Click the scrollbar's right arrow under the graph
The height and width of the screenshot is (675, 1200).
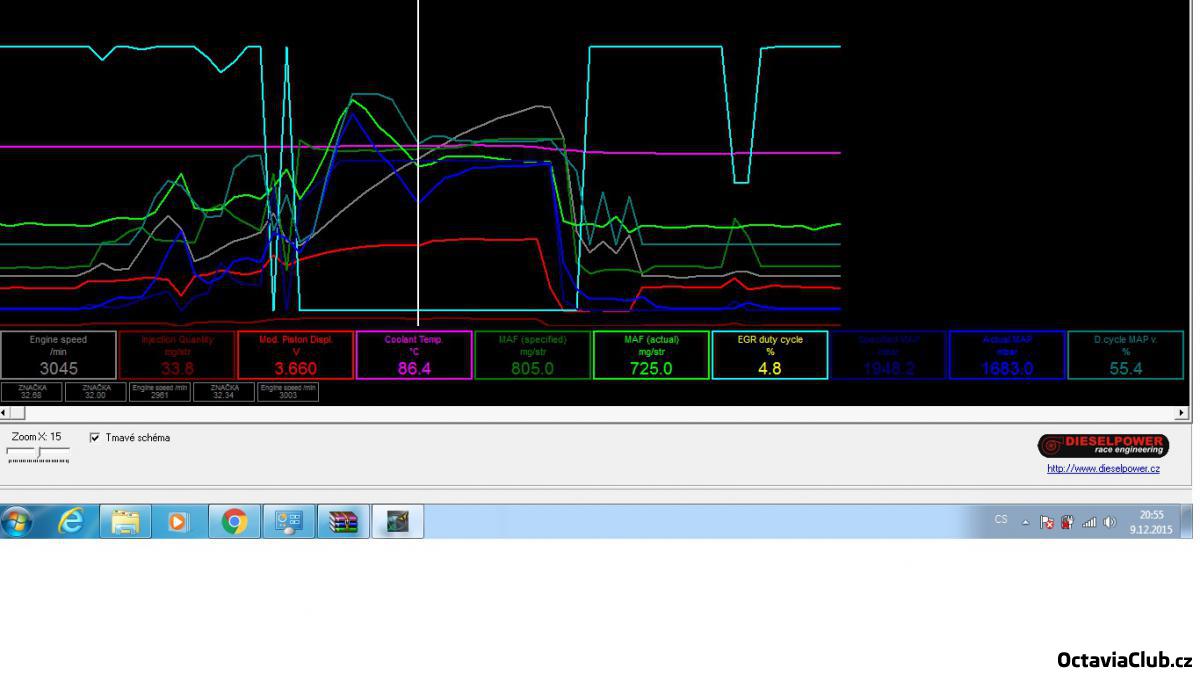1184,412
